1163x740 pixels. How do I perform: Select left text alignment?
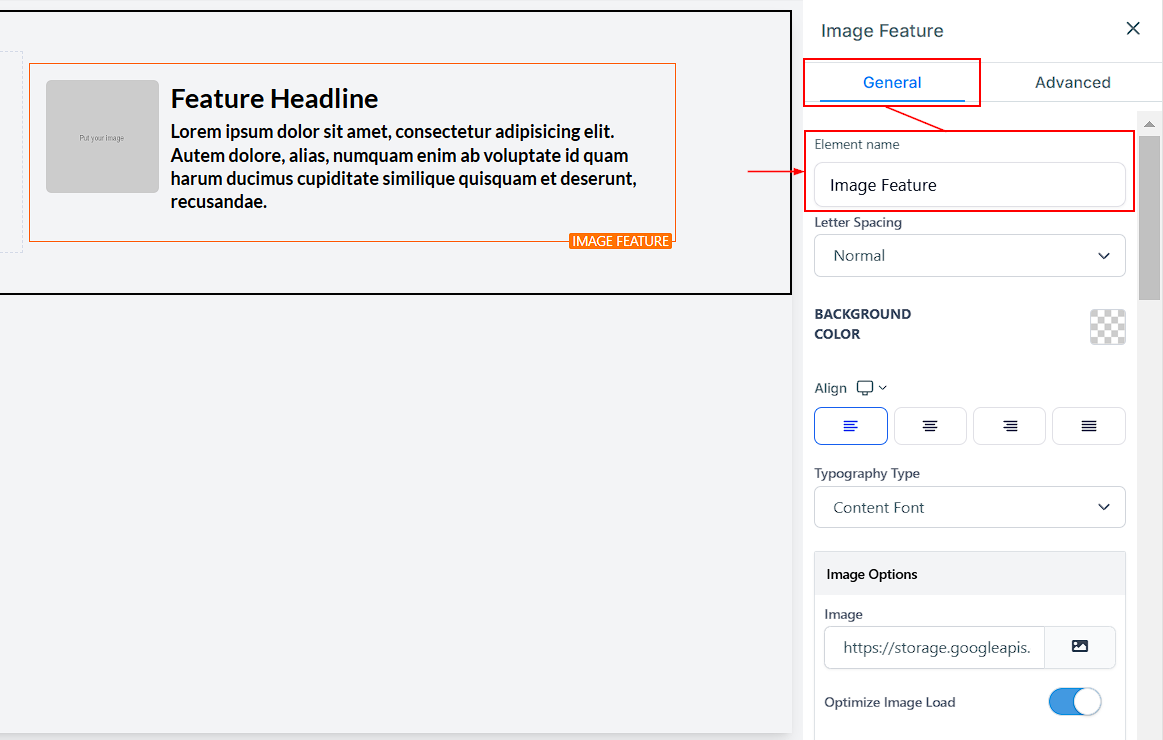tap(850, 426)
